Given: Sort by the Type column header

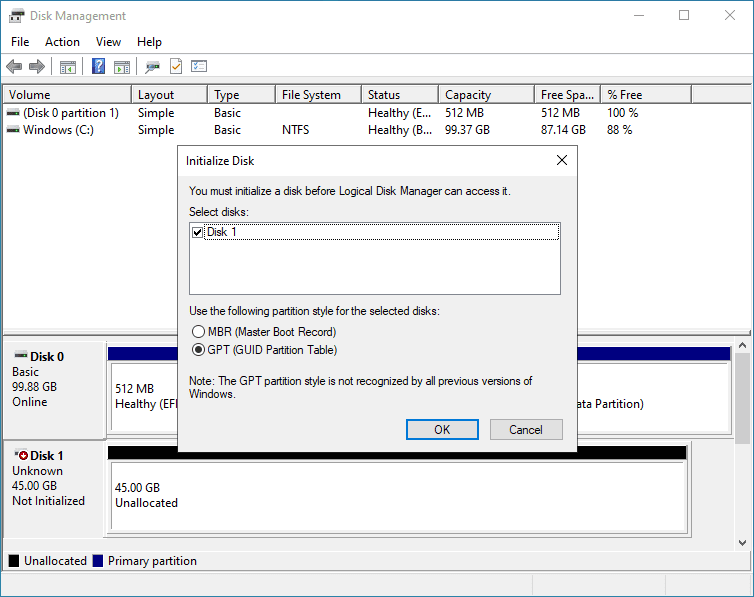Looking at the screenshot, I should tap(242, 95).
